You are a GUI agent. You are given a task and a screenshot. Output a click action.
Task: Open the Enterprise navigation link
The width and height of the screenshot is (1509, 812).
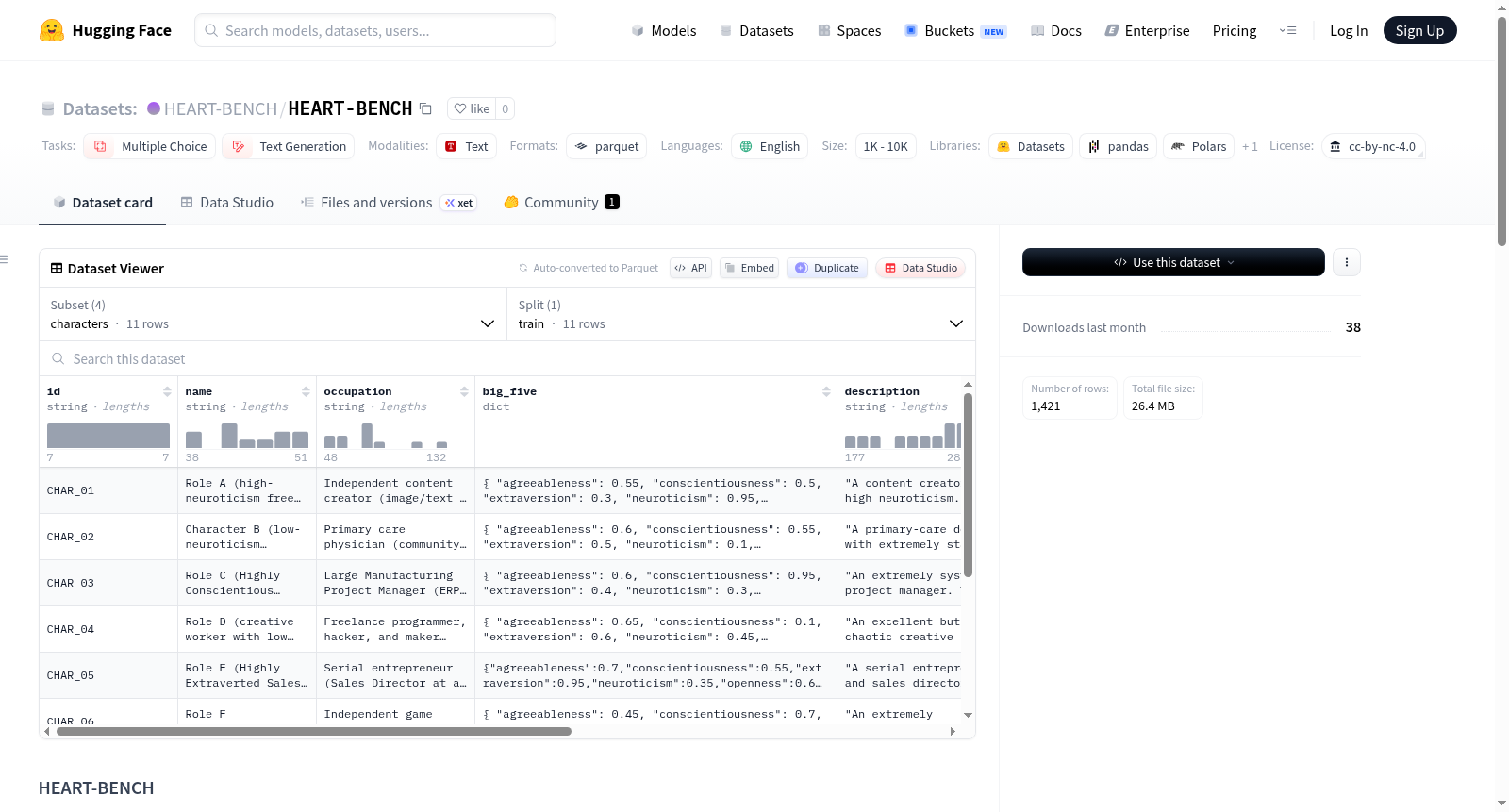tap(1147, 30)
